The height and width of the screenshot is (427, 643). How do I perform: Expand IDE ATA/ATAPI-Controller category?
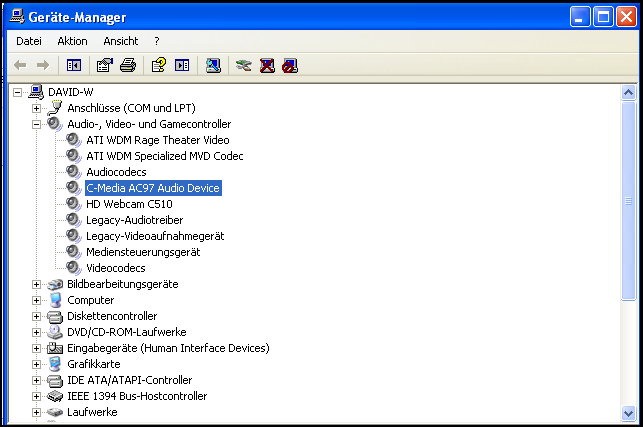pyautogui.click(x=36, y=380)
